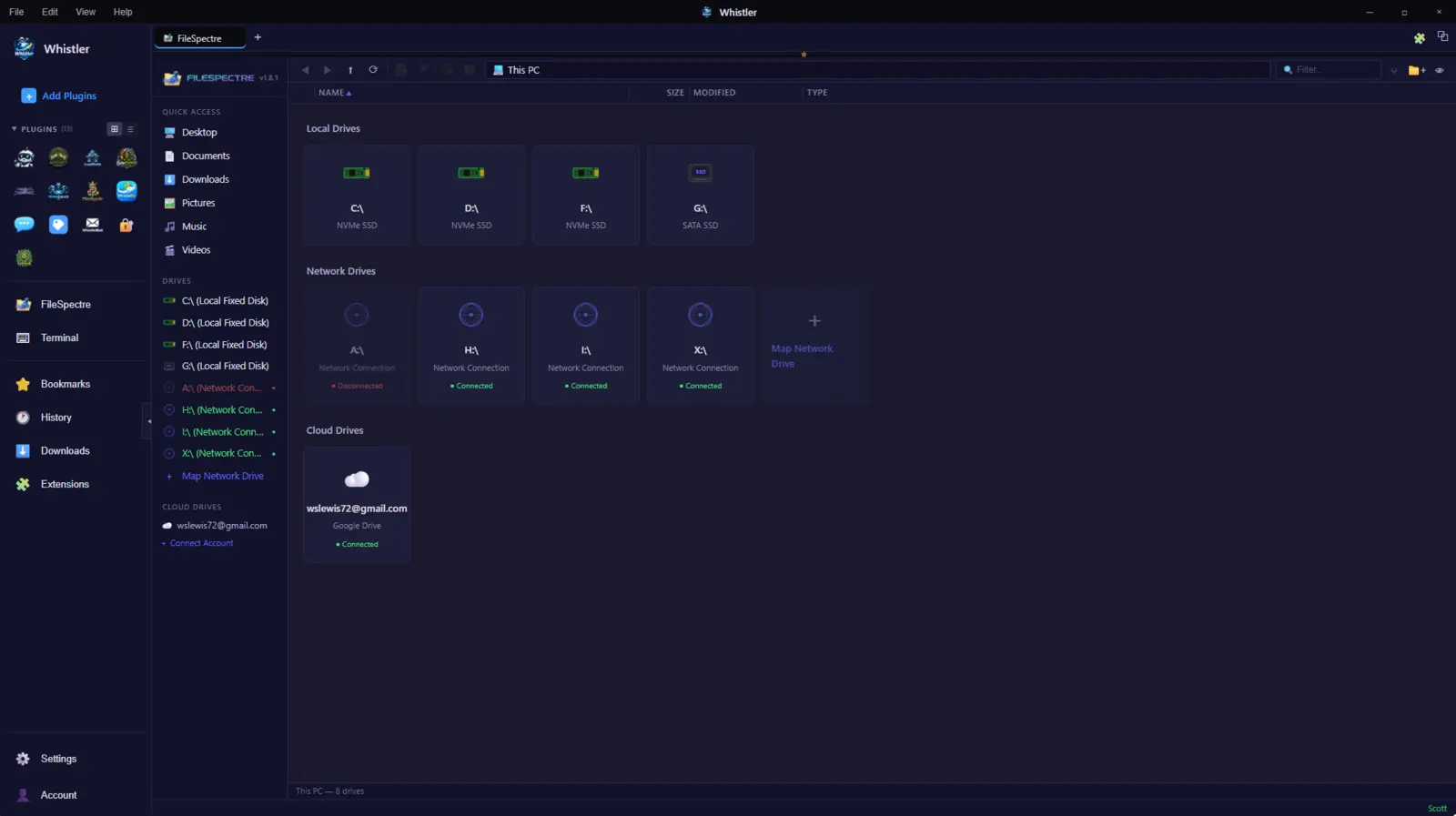Open the I:\ network connection tile
The width and height of the screenshot is (1456, 816).
[x=586, y=346]
